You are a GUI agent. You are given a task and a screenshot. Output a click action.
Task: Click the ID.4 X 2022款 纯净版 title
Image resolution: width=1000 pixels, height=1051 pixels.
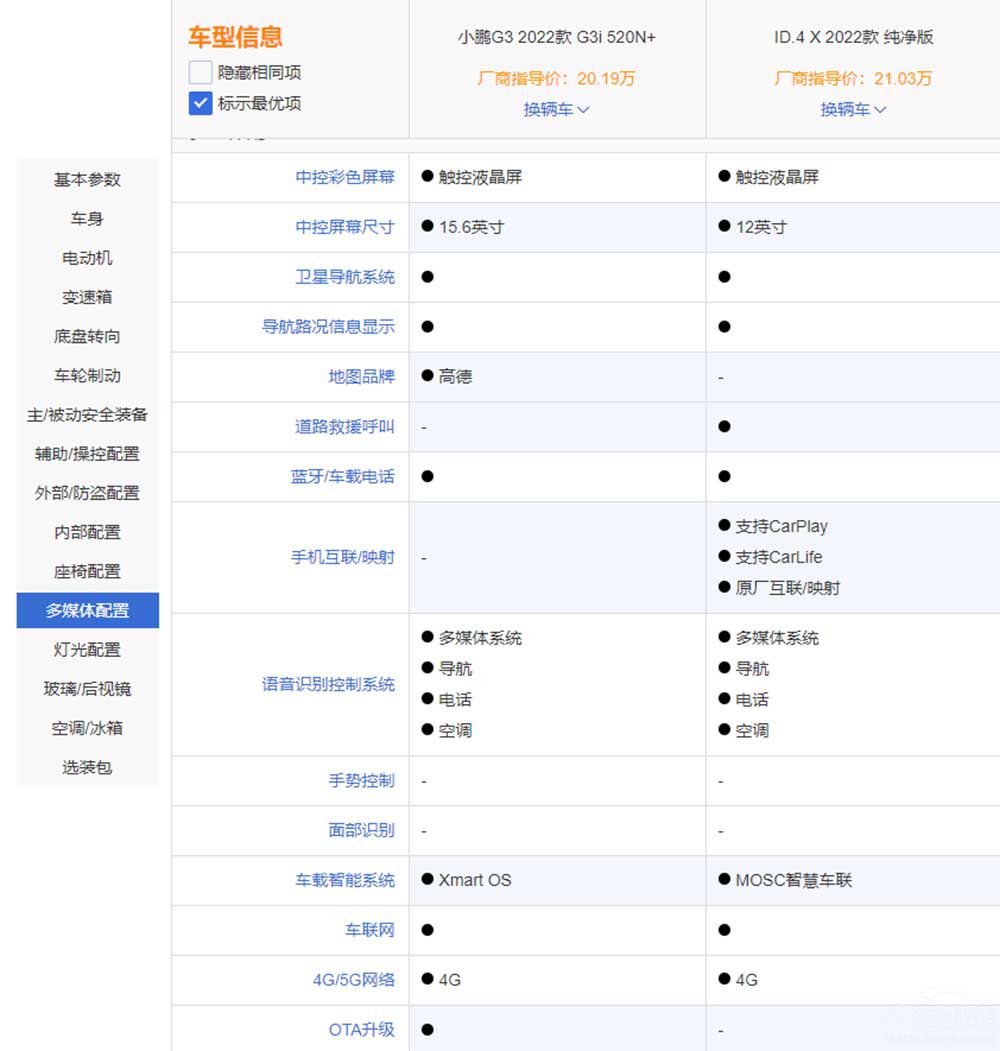(853, 38)
